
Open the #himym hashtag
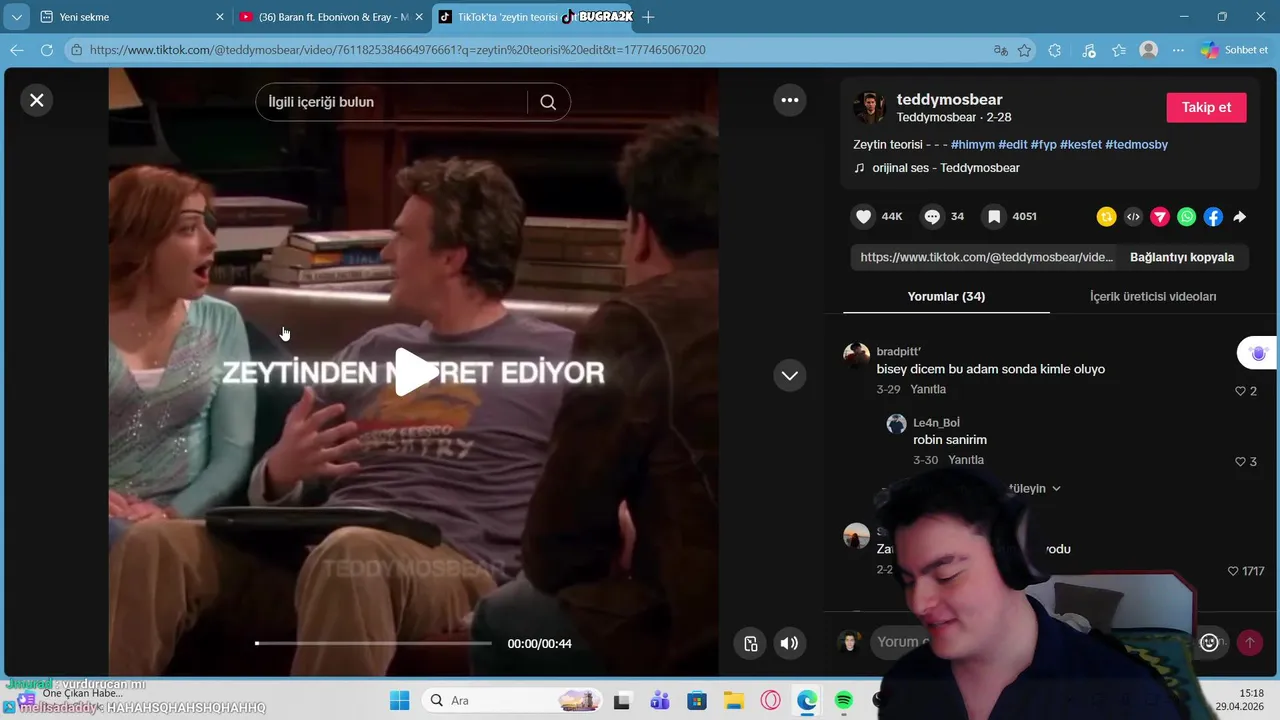[x=973, y=144]
